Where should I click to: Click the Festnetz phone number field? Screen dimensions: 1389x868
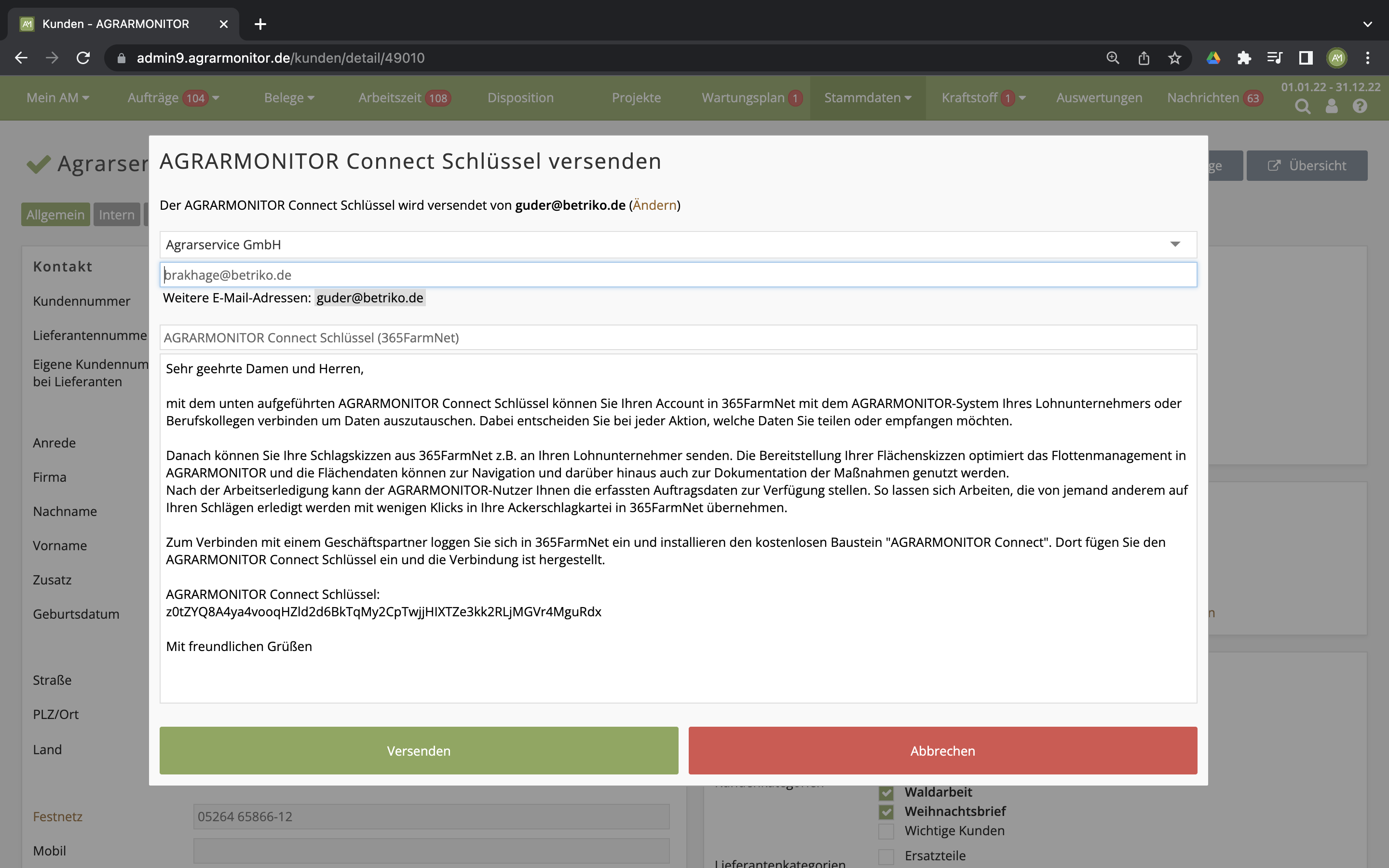(x=431, y=816)
